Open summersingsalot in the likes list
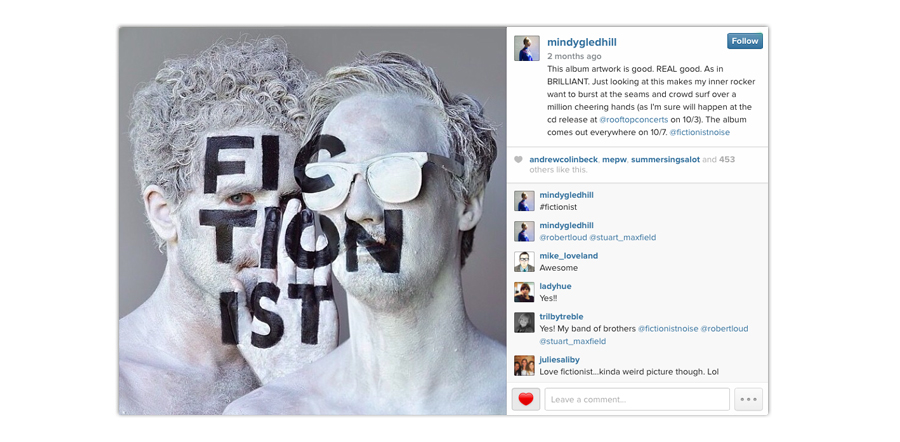Viewport: 900px width, 442px height. 665,160
